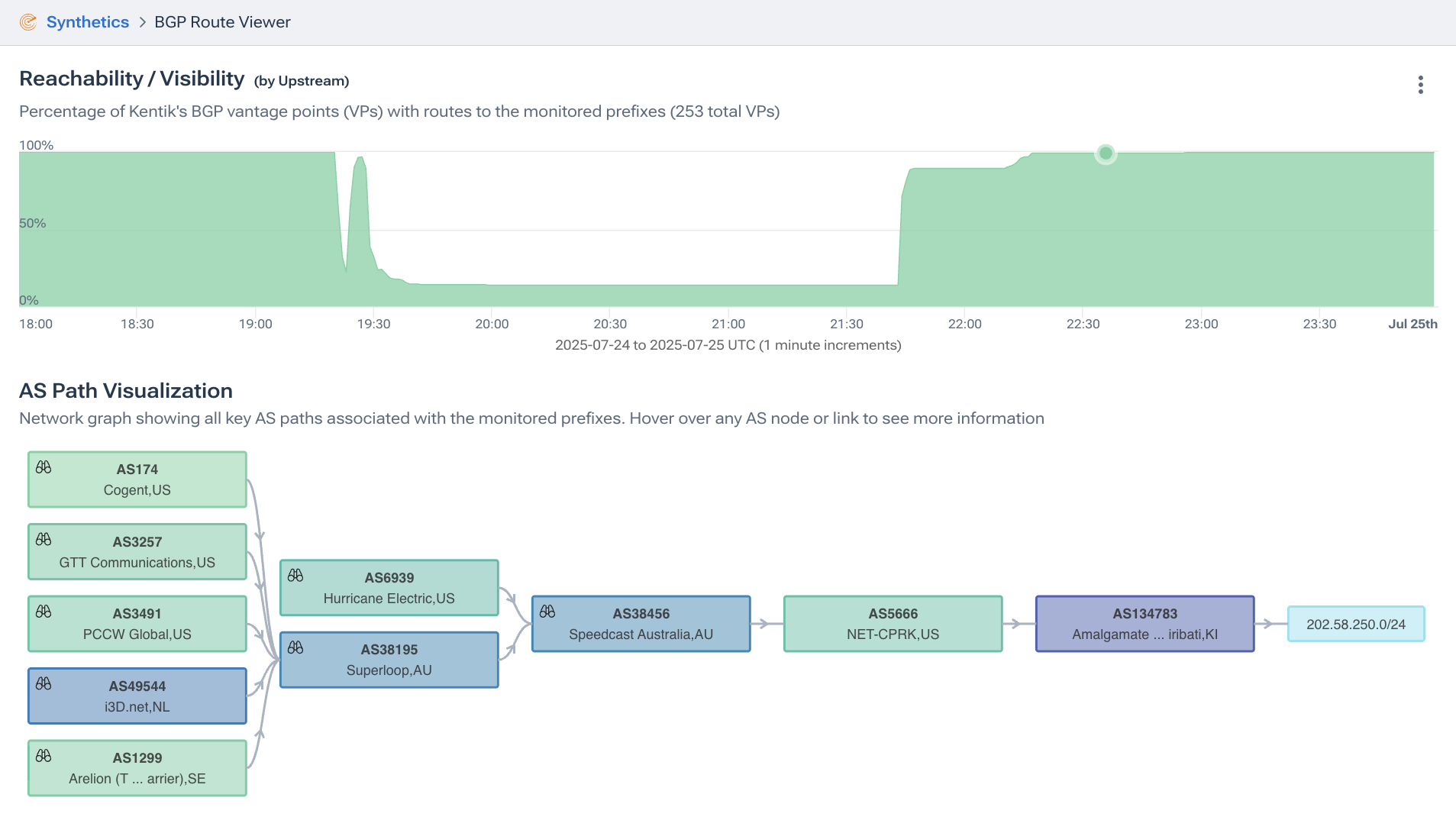Click the 21:30 time axis label
This screenshot has width=1456, height=820.
coord(847,324)
